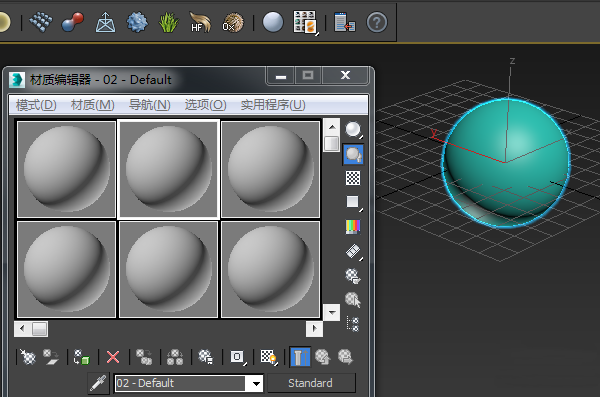This screenshot has width=600, height=397.
Task: Click the render setup grid icon in toolbar
Action: [305, 23]
